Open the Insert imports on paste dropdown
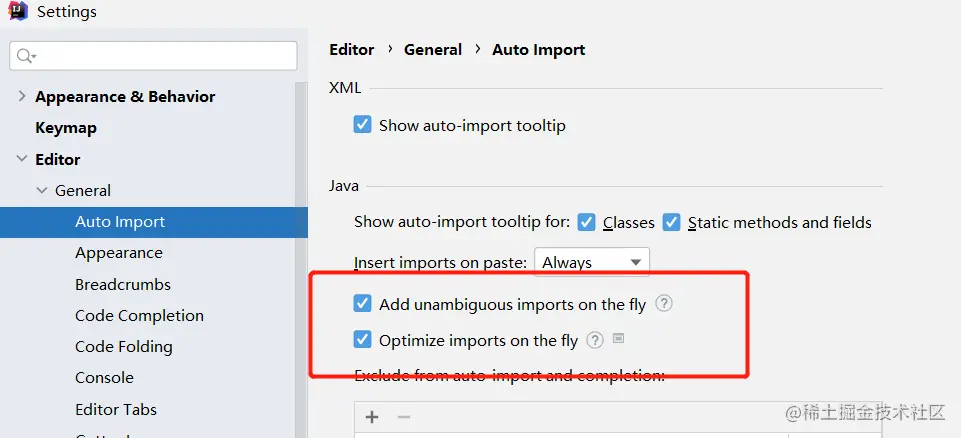The image size is (961, 438). point(592,262)
